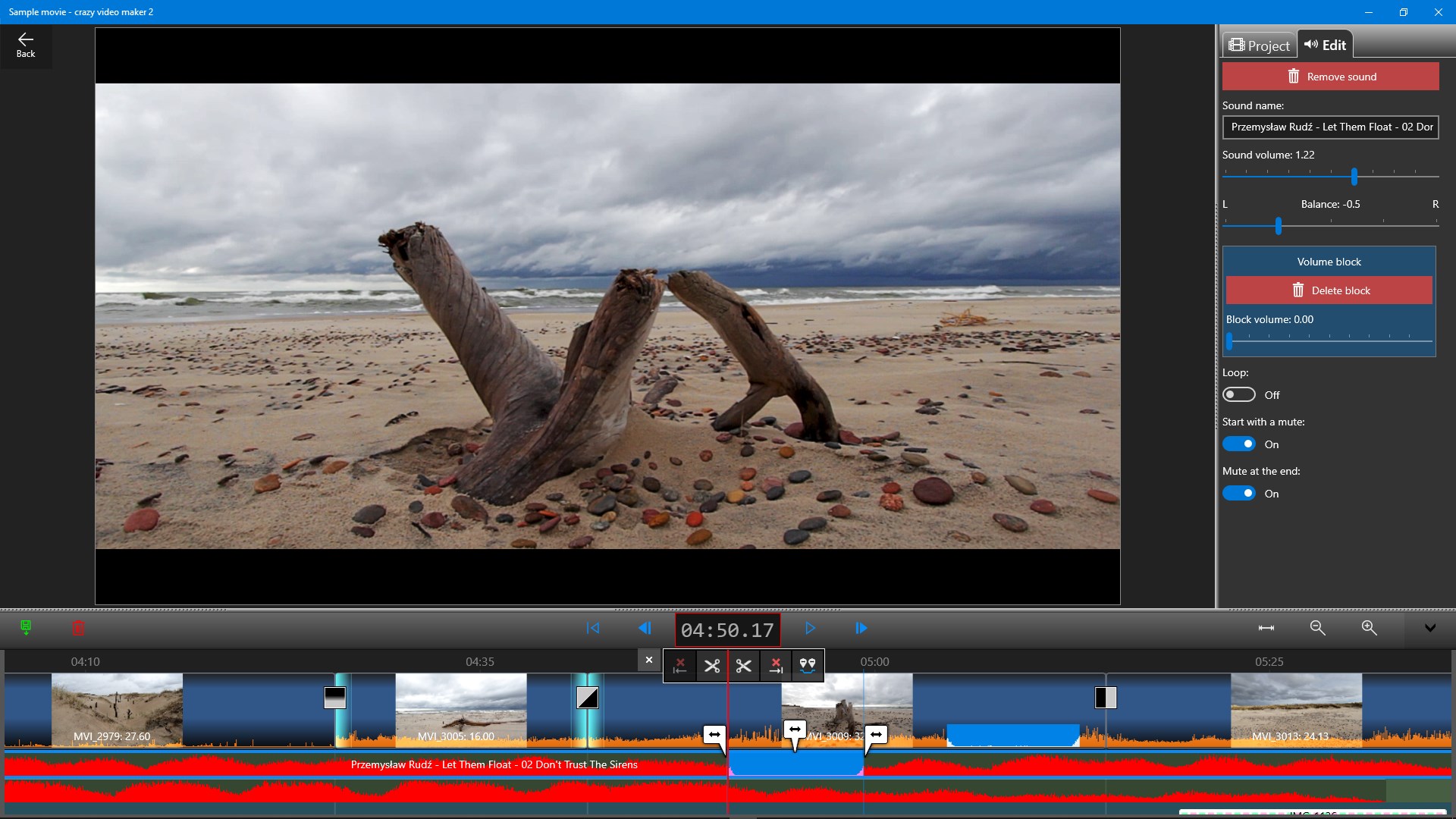Click the volume block markers icon
The height and width of the screenshot is (819, 1456).
pyautogui.click(x=808, y=666)
